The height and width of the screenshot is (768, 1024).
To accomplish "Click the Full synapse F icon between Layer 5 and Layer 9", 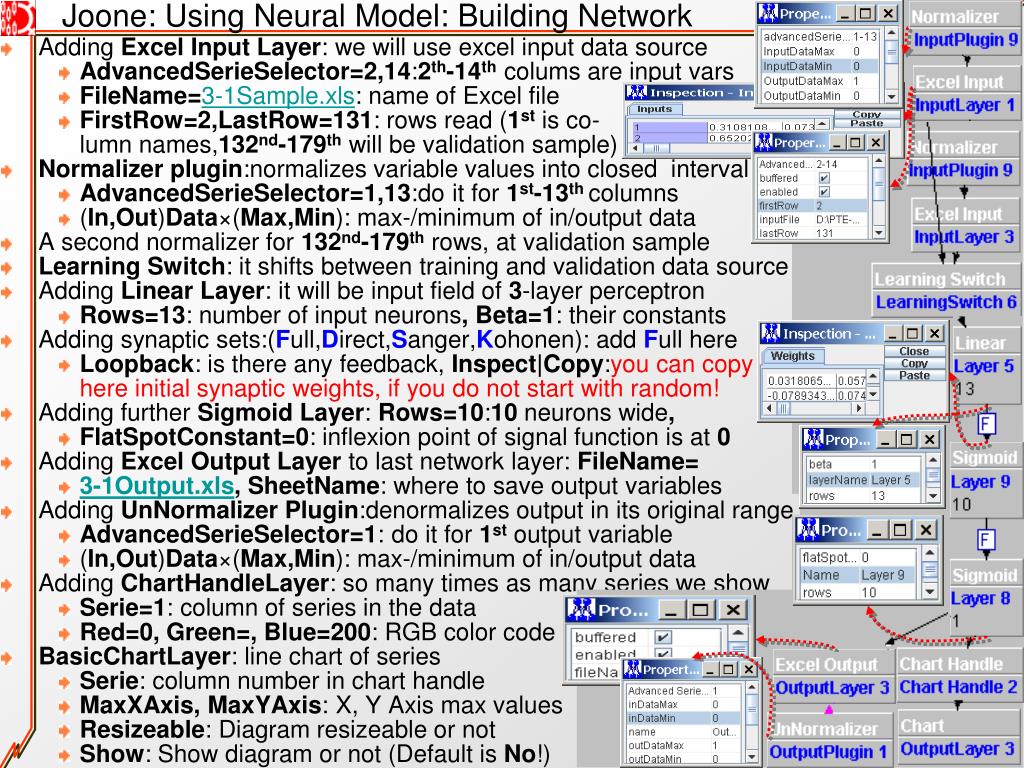I will [x=986, y=424].
